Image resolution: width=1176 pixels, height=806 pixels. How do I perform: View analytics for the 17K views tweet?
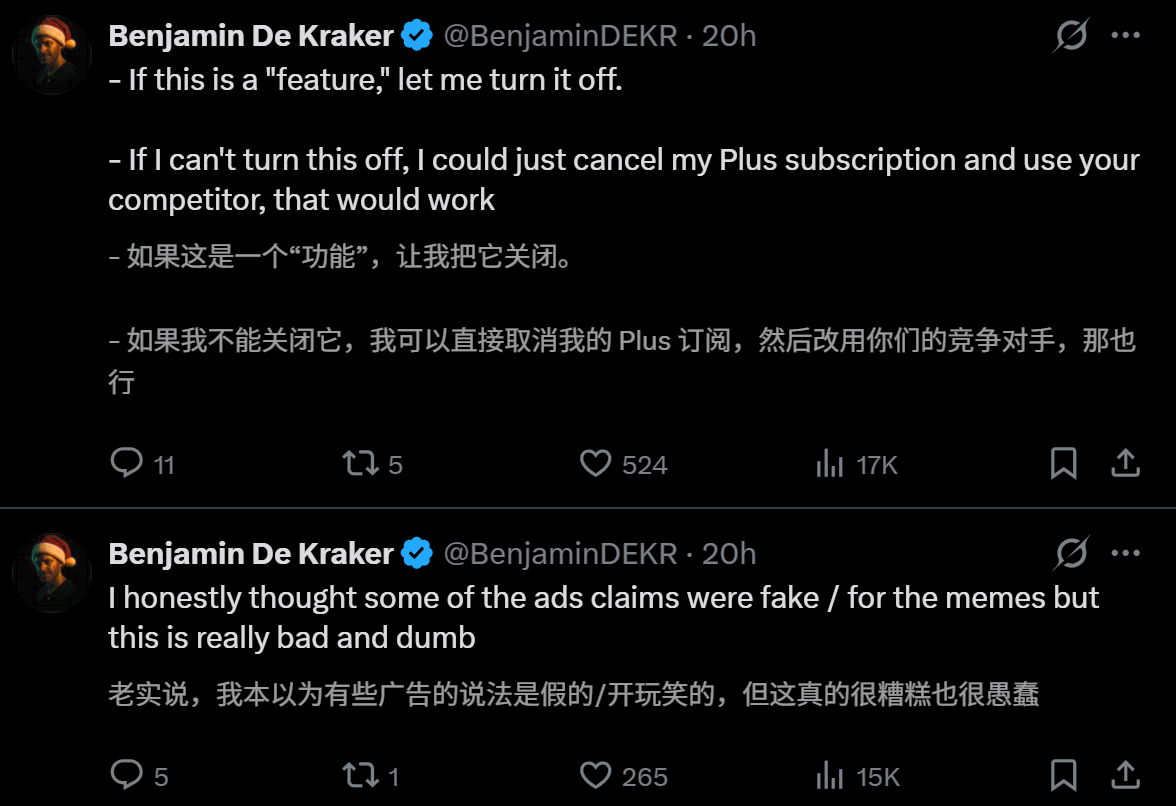coord(830,464)
